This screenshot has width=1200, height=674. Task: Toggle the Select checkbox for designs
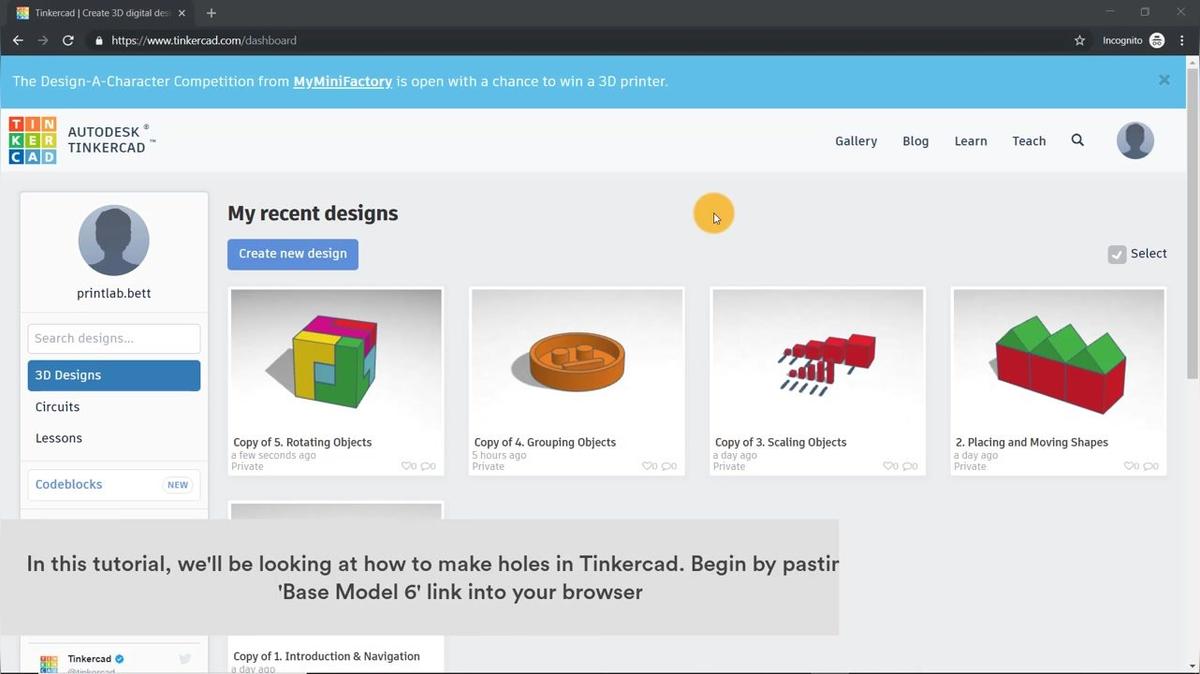(1117, 254)
